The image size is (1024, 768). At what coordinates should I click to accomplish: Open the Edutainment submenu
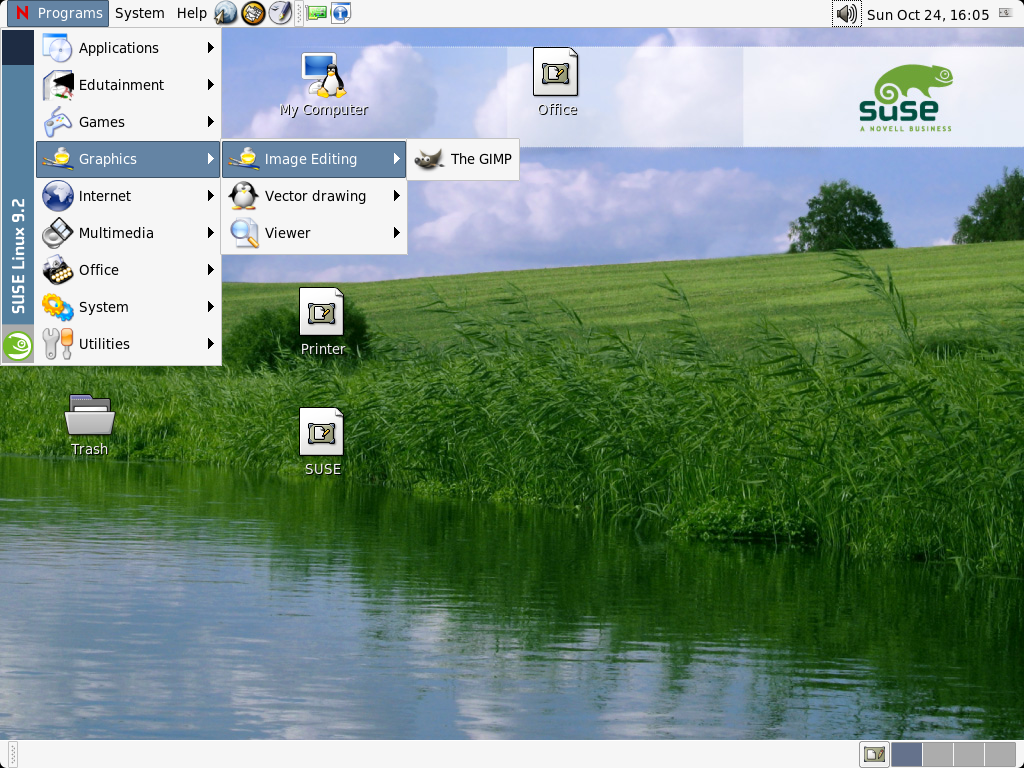[x=128, y=85]
